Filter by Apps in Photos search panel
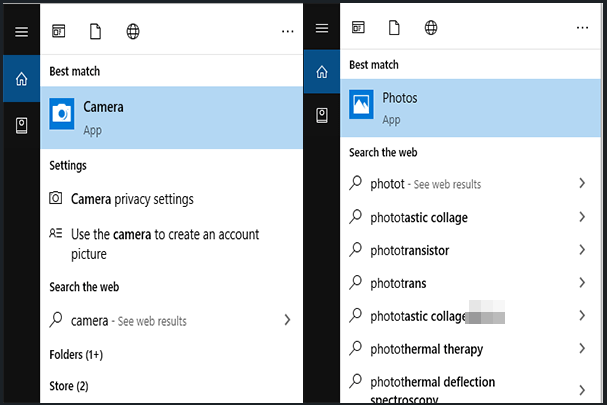Image resolution: width=607 pixels, height=405 pixels. [x=358, y=27]
